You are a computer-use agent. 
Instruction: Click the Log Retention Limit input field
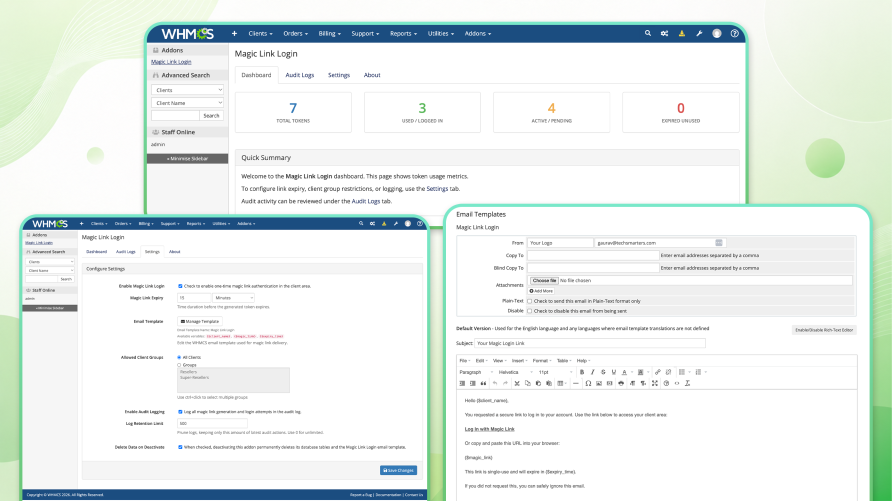(x=212, y=423)
